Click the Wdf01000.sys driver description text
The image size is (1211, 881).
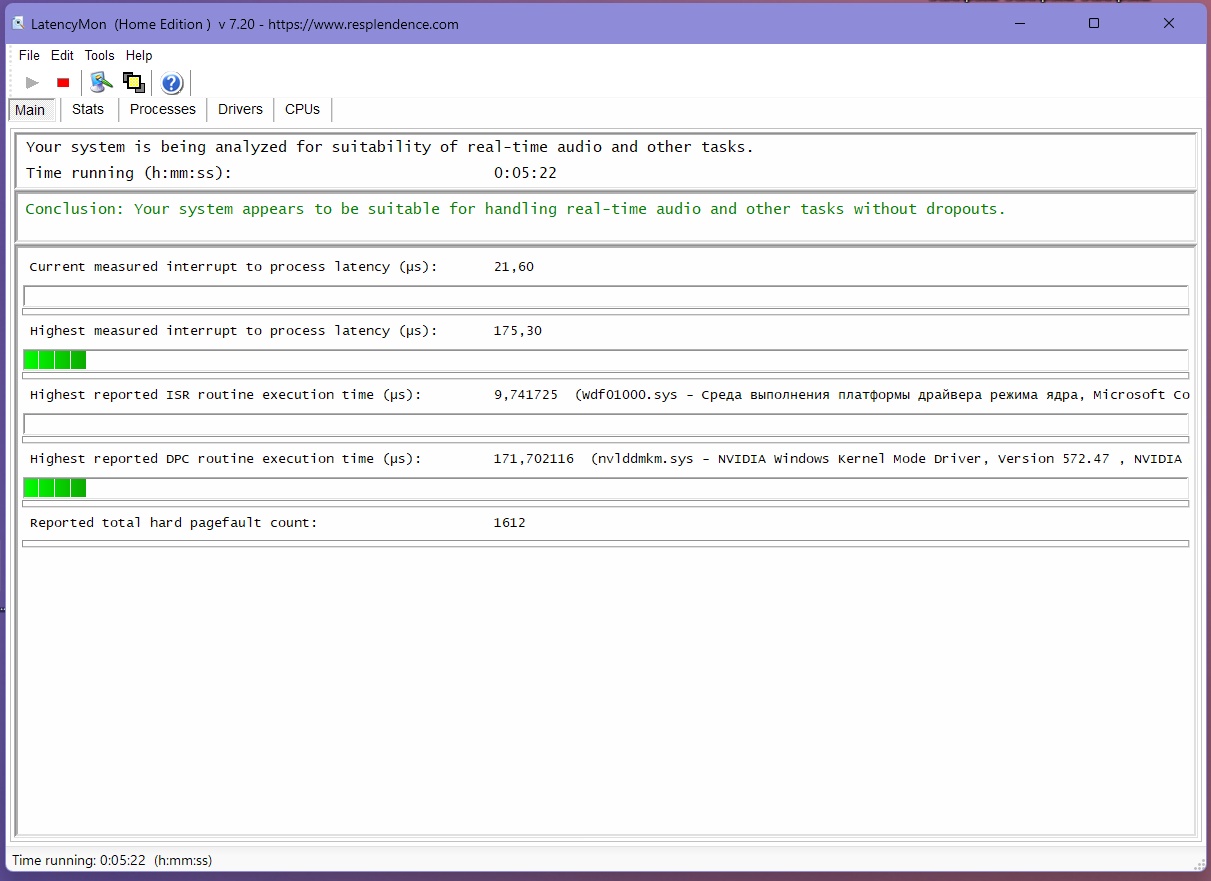click(x=882, y=395)
